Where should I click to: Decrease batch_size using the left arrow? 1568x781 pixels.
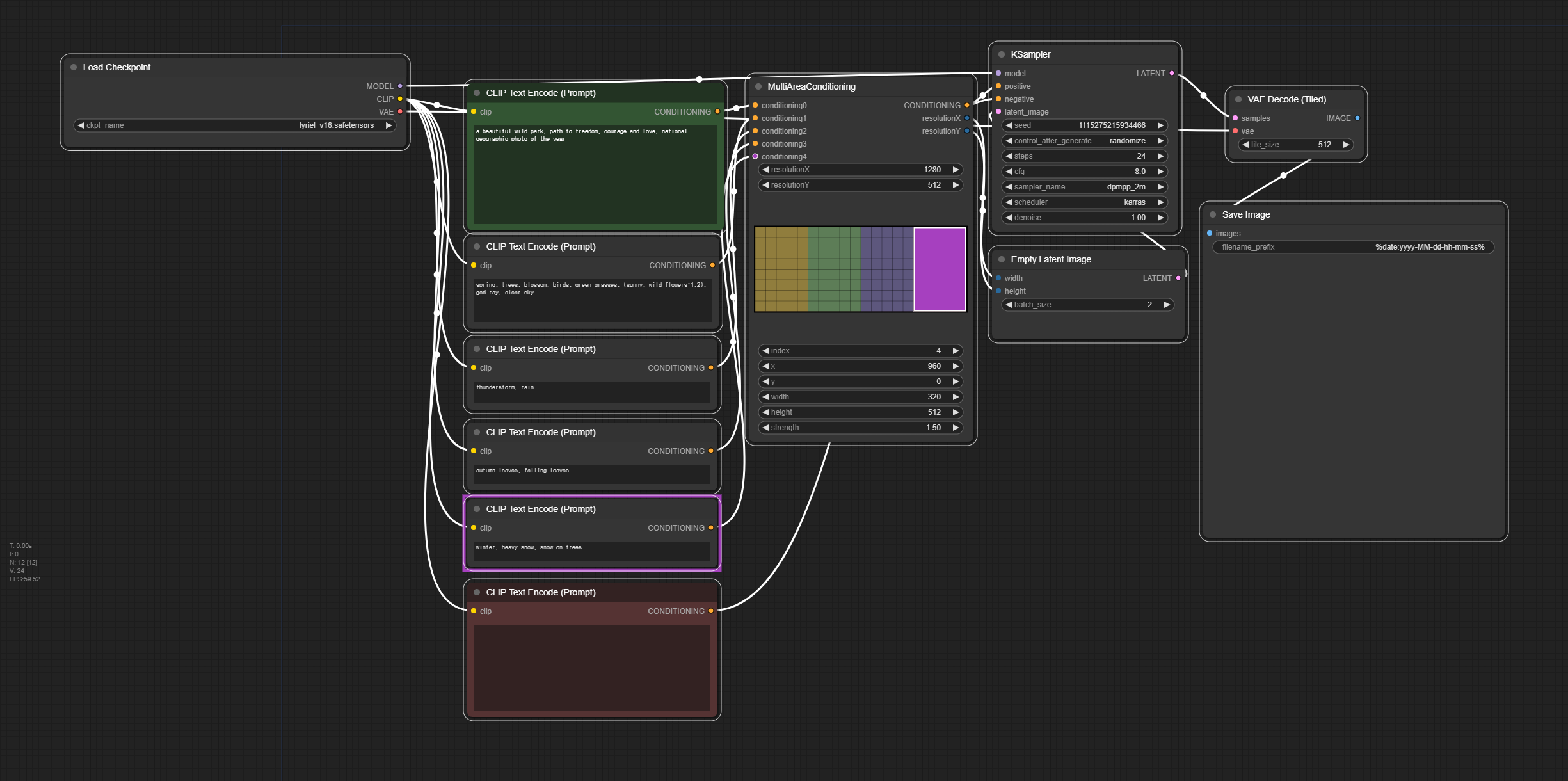tap(1009, 305)
